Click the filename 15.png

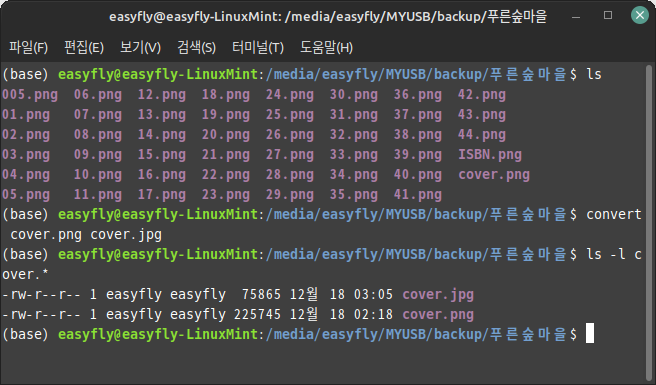[x=162, y=155]
